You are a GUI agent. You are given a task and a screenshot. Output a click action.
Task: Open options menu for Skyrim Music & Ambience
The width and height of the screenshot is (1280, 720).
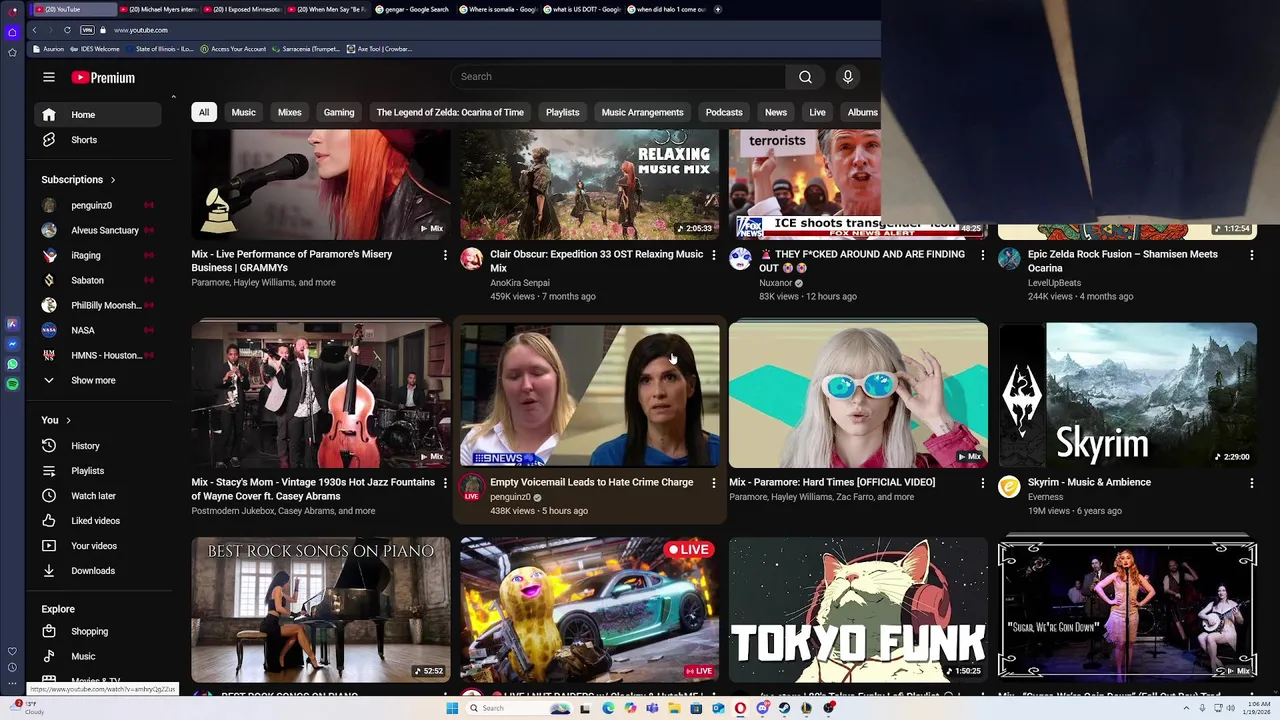(1251, 483)
